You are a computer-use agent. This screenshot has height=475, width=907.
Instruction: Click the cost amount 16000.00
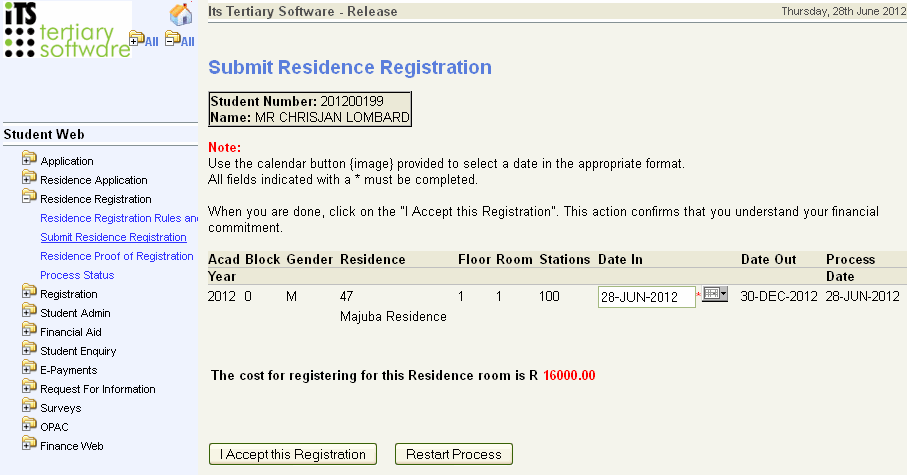pyautogui.click(x=569, y=375)
